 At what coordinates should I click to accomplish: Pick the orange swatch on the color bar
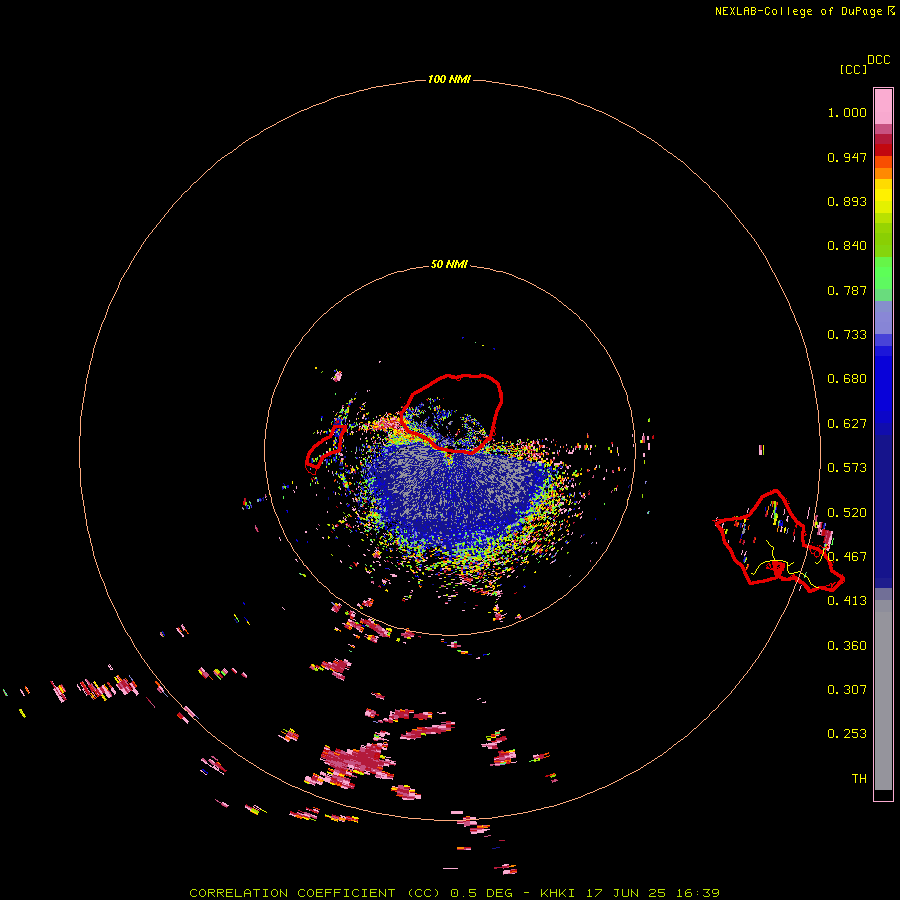tap(883, 173)
